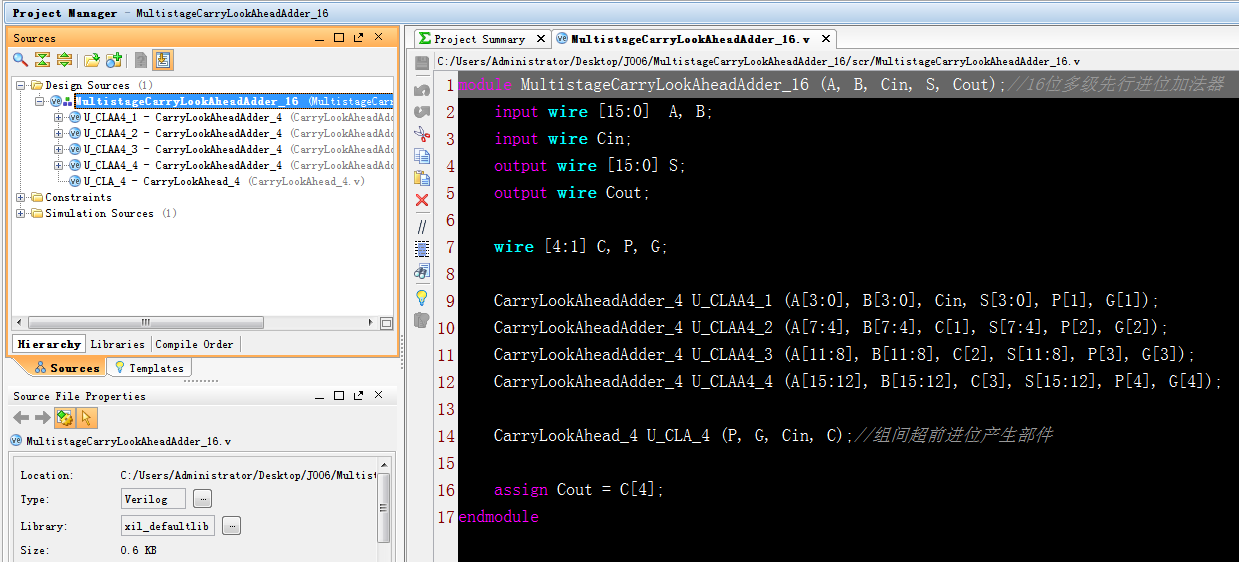Viewport: 1239px width, 562px height.
Task: Click the file path text above the editor
Action: point(758,61)
